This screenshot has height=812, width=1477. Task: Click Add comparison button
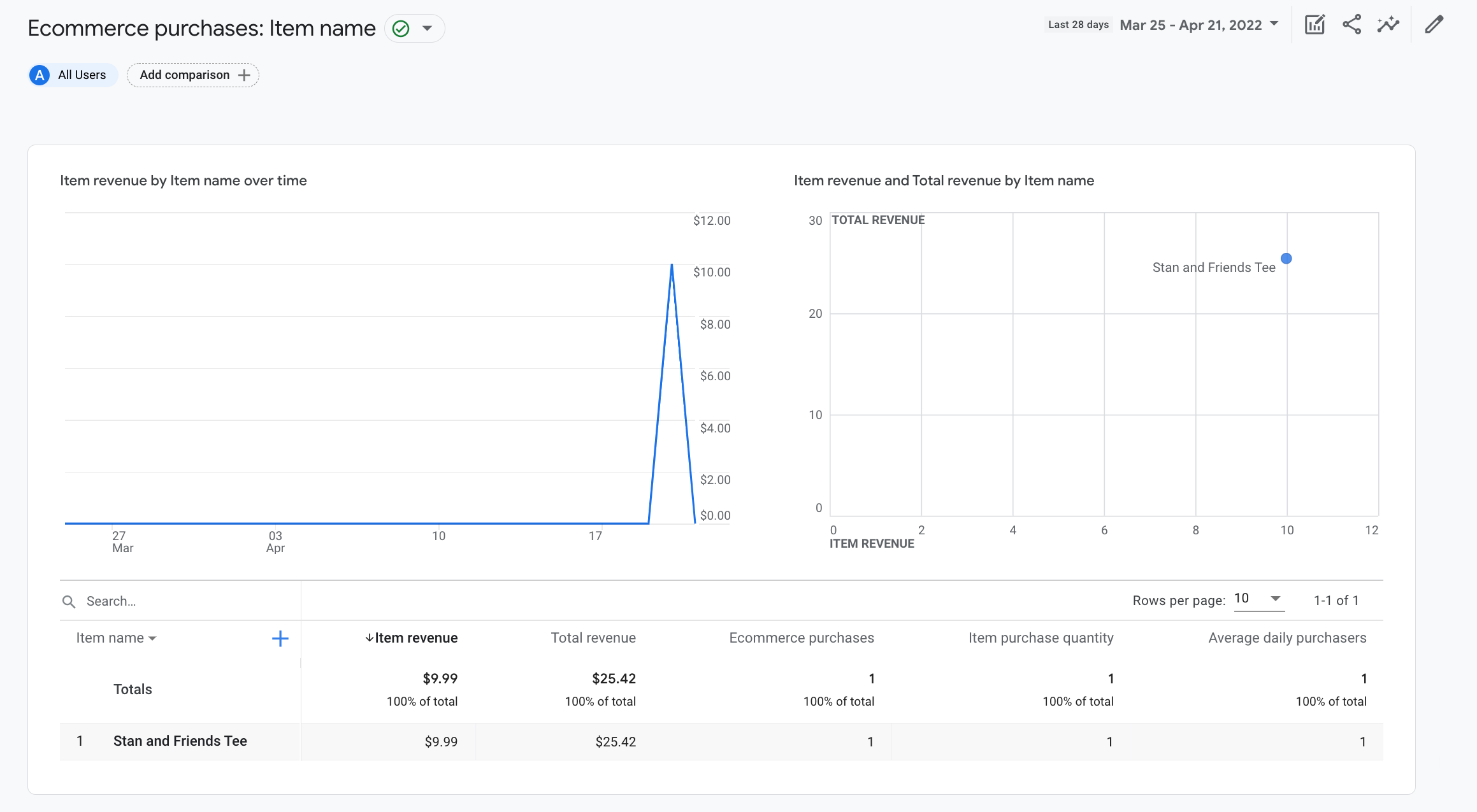click(x=193, y=75)
